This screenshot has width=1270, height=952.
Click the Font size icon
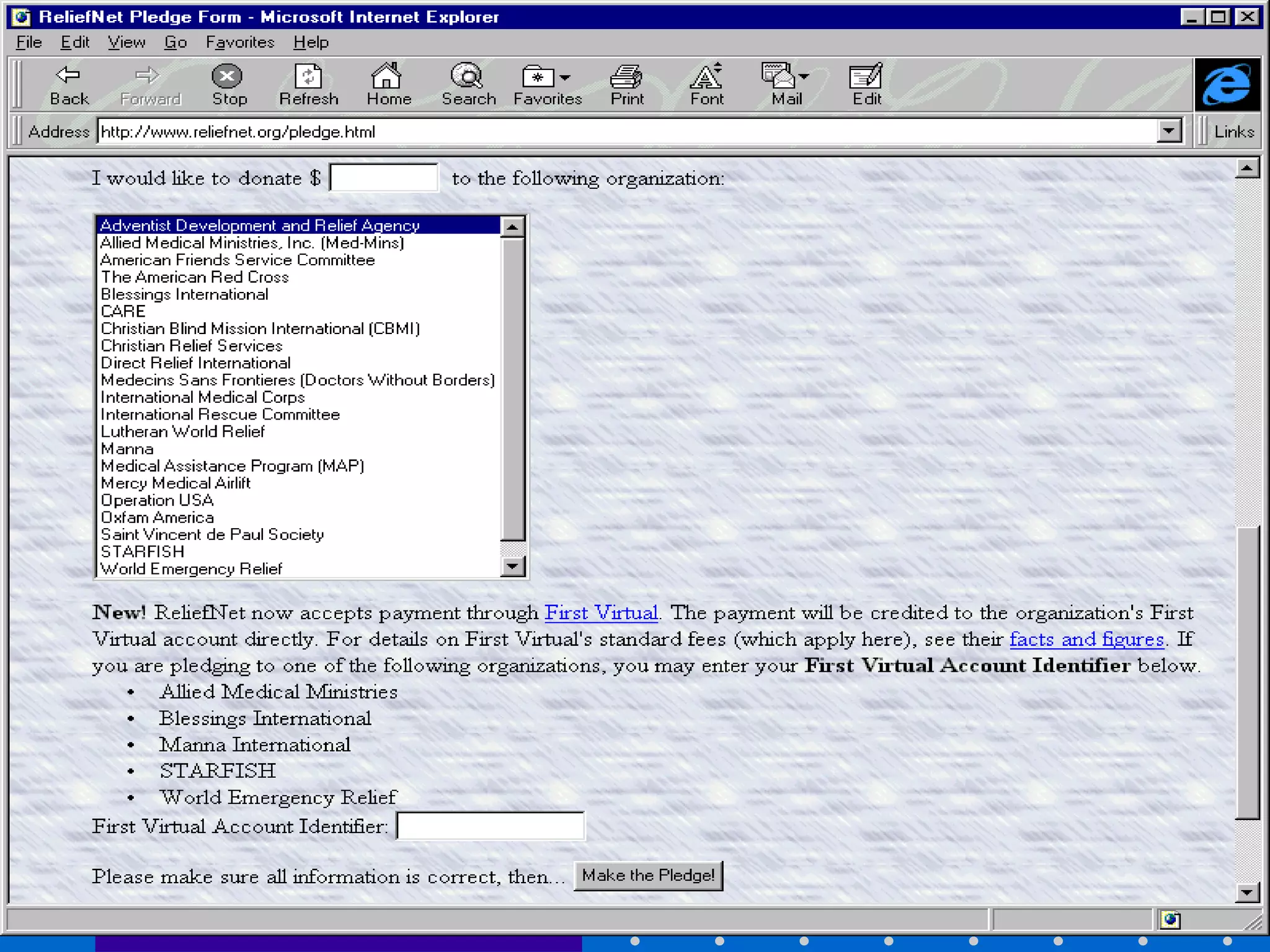click(x=706, y=84)
